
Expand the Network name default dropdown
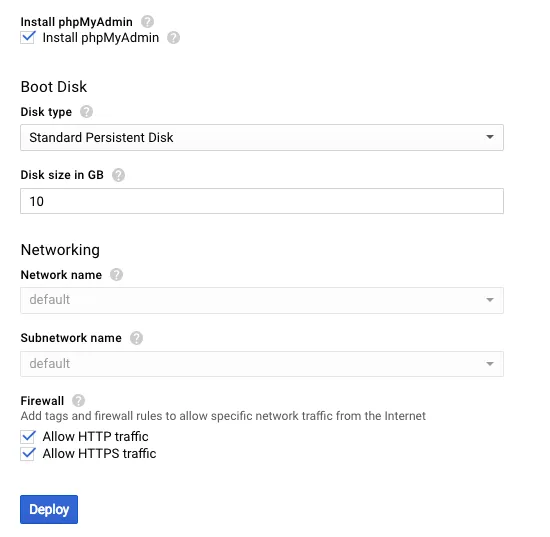pos(262,300)
